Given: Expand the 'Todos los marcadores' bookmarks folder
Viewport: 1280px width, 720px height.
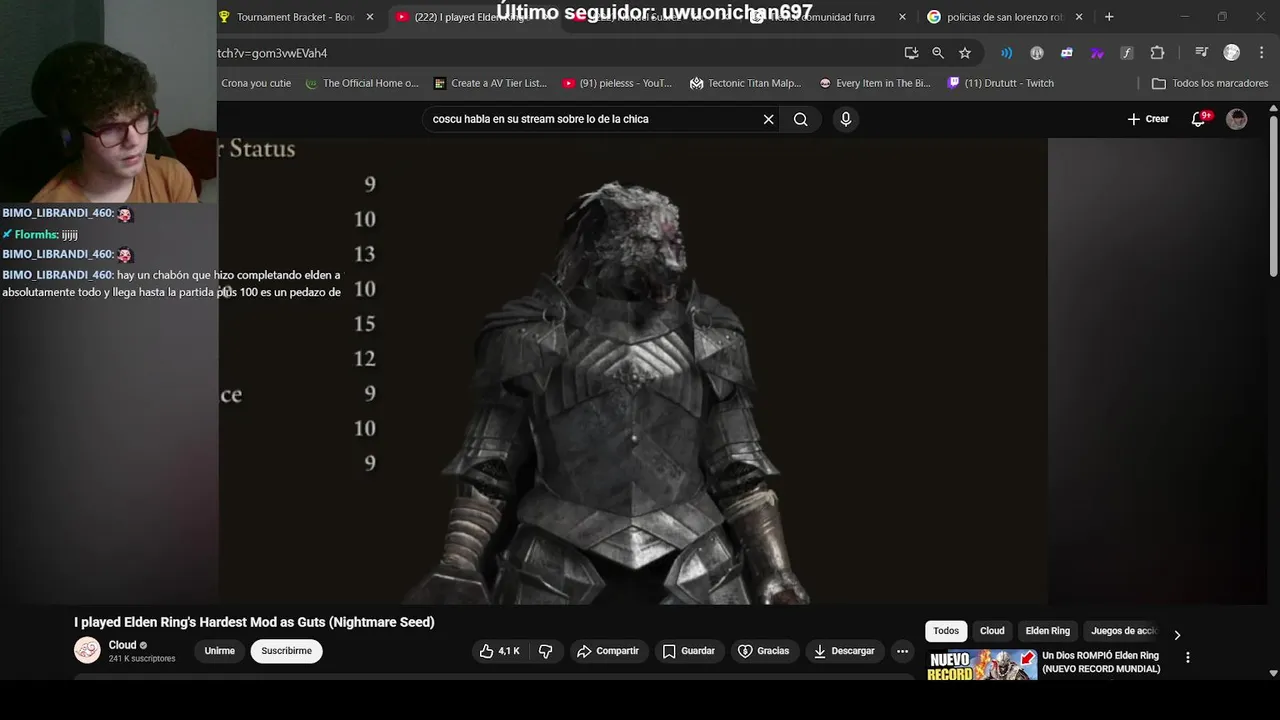Looking at the screenshot, I should pyautogui.click(x=1210, y=83).
